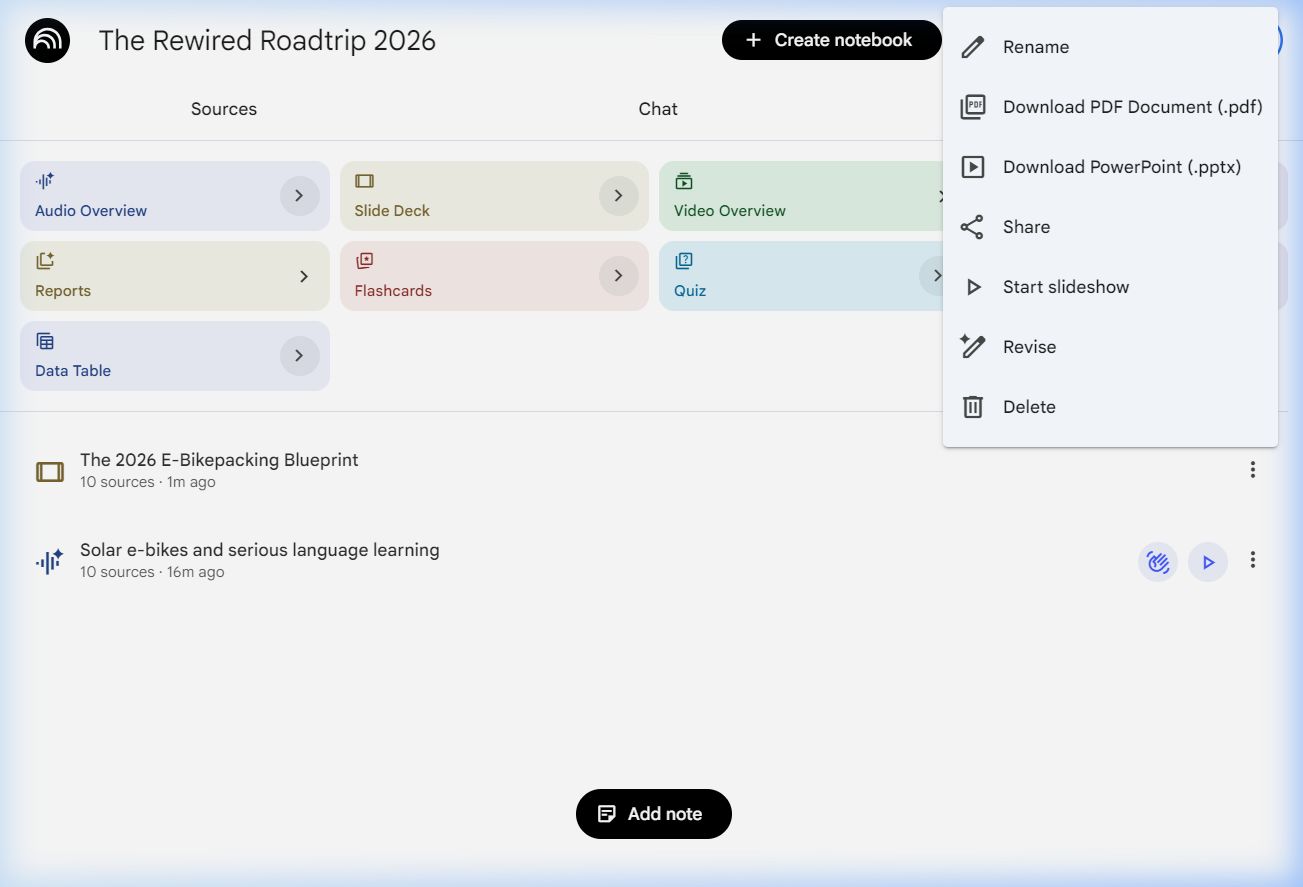Expand Flashcards options with the chevron
1303x887 pixels.
[x=618, y=276]
